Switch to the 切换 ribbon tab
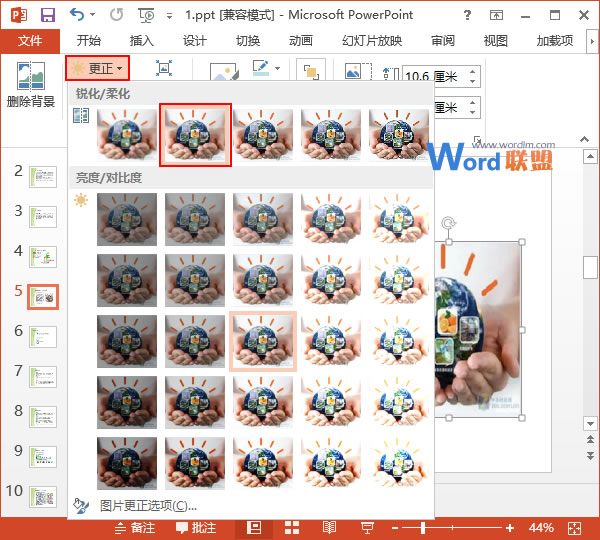The height and width of the screenshot is (540, 600). pyautogui.click(x=248, y=41)
